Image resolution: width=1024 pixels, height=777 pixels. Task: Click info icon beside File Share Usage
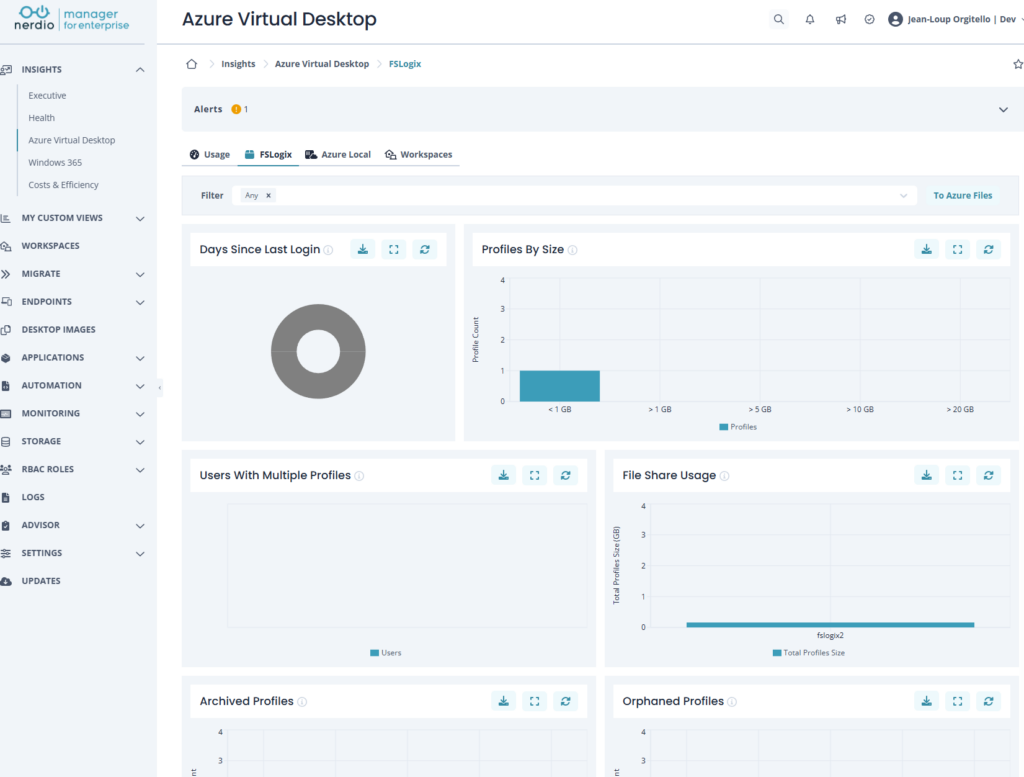[724, 476]
